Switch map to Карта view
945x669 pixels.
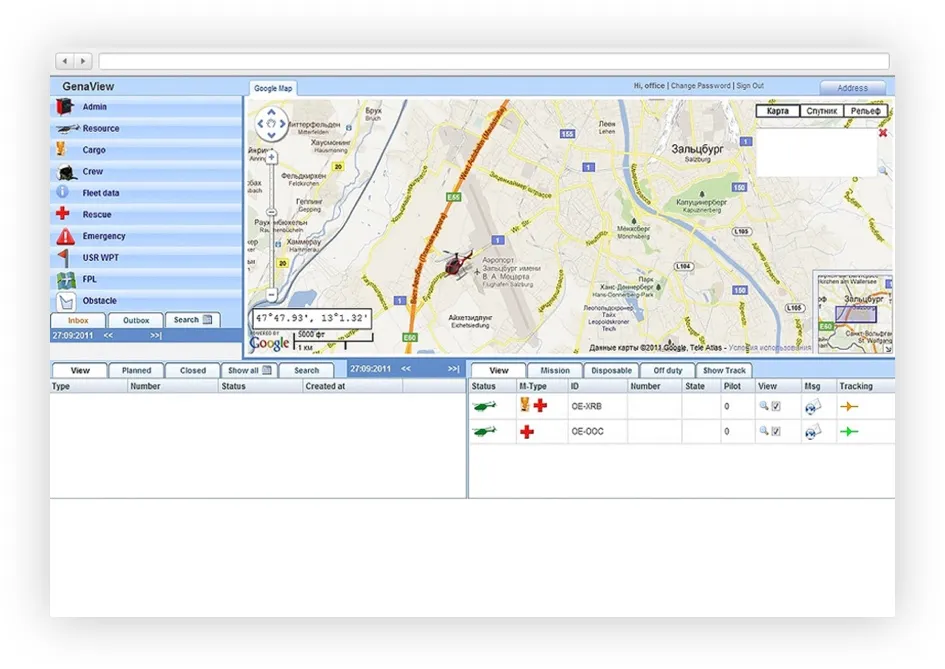(777, 111)
